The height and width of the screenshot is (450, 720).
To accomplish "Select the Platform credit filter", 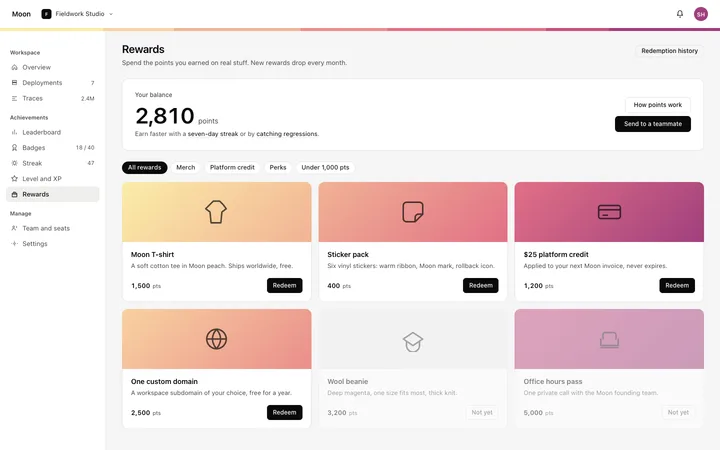I will 232,168.
